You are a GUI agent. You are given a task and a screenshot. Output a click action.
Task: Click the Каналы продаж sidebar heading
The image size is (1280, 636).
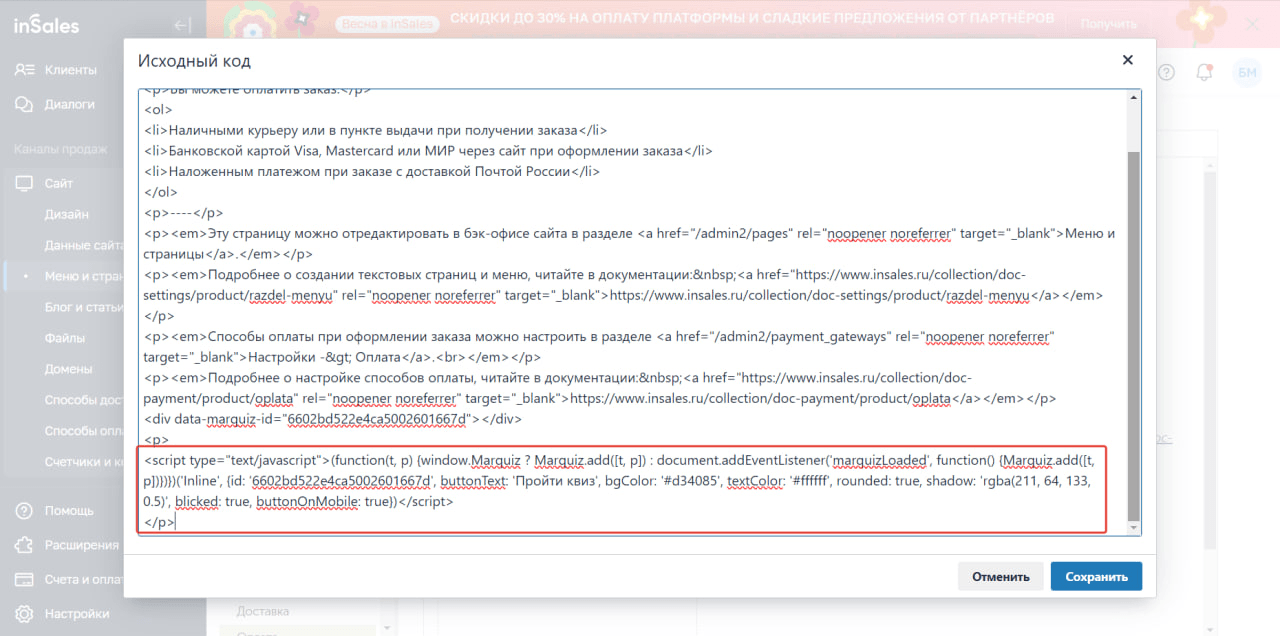point(60,149)
